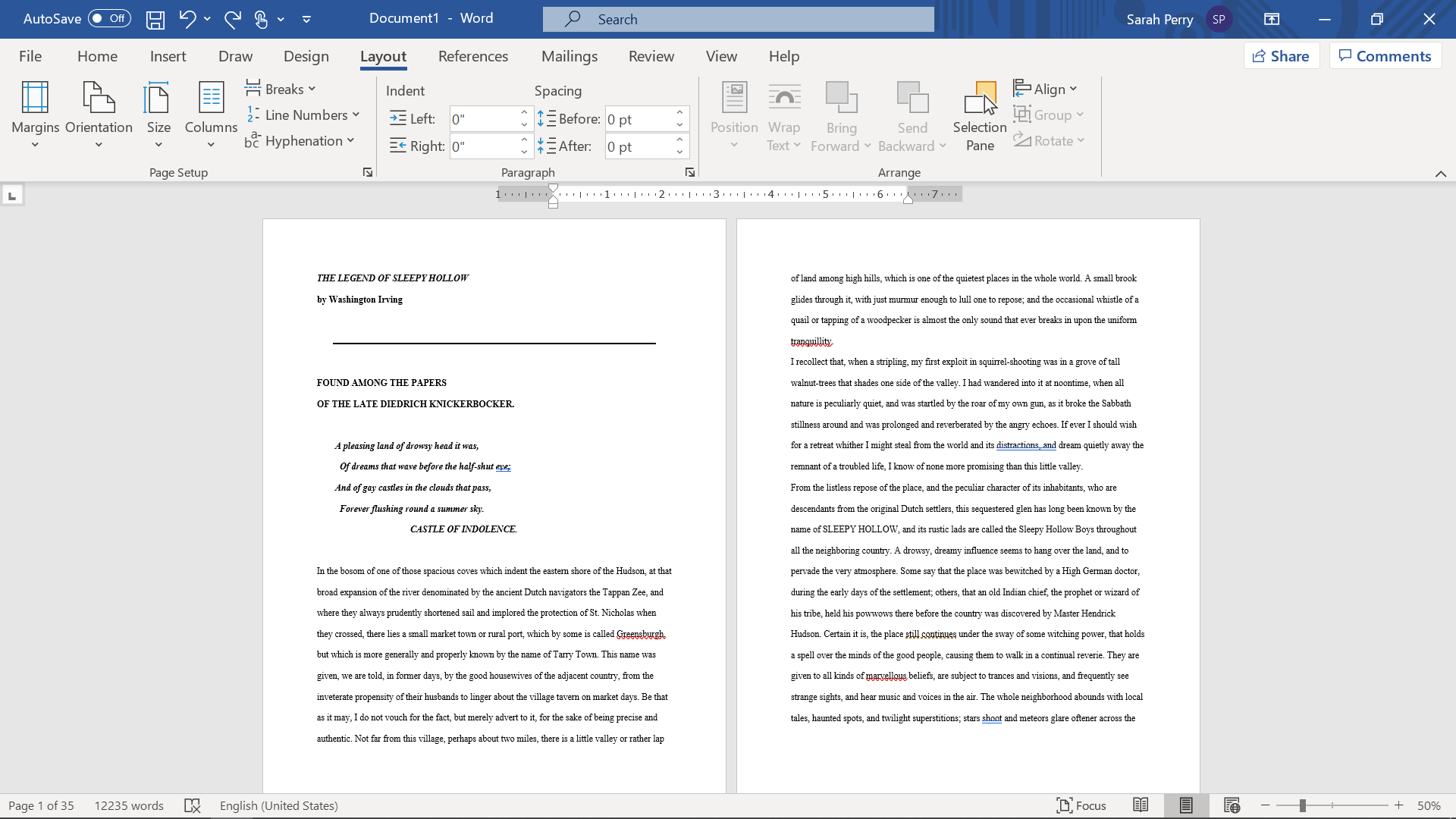The image size is (1456, 819).
Task: Switch to Read Mode view
Action: [1140, 805]
